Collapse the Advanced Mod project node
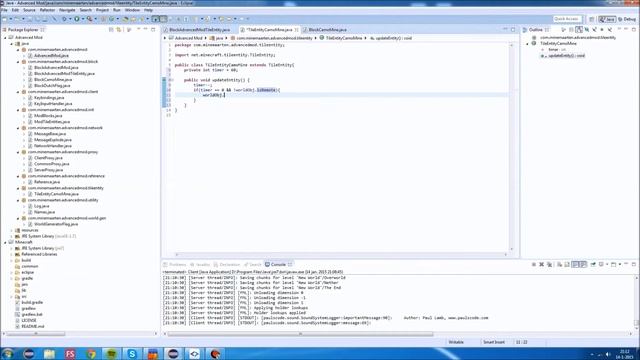The height and width of the screenshot is (360, 640). [x=6, y=38]
